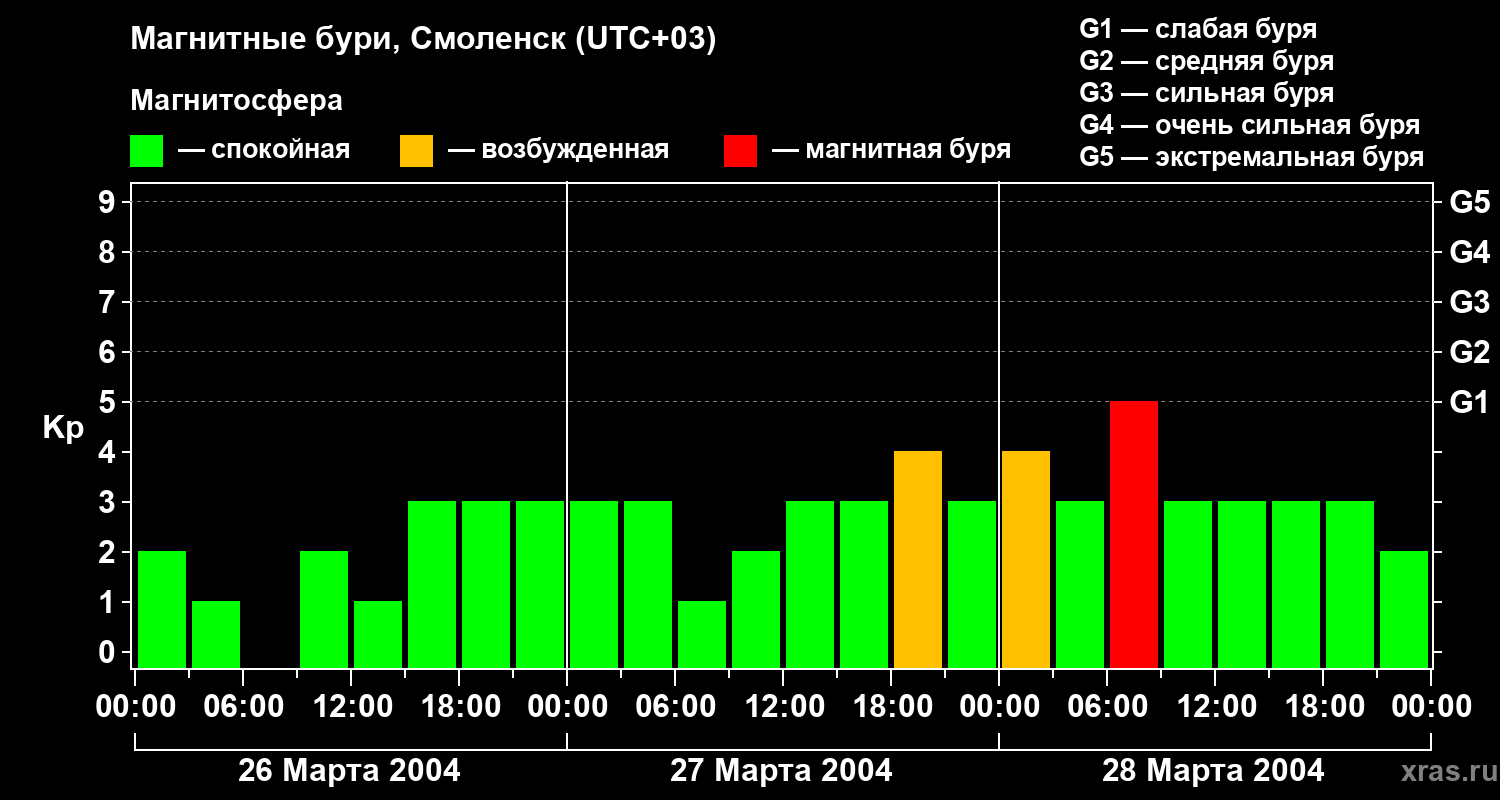Click the G3 label on the right axis

[1470, 302]
